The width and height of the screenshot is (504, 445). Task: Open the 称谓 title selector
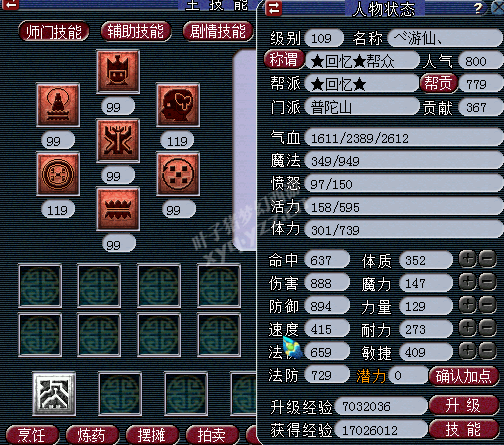pos(284,60)
